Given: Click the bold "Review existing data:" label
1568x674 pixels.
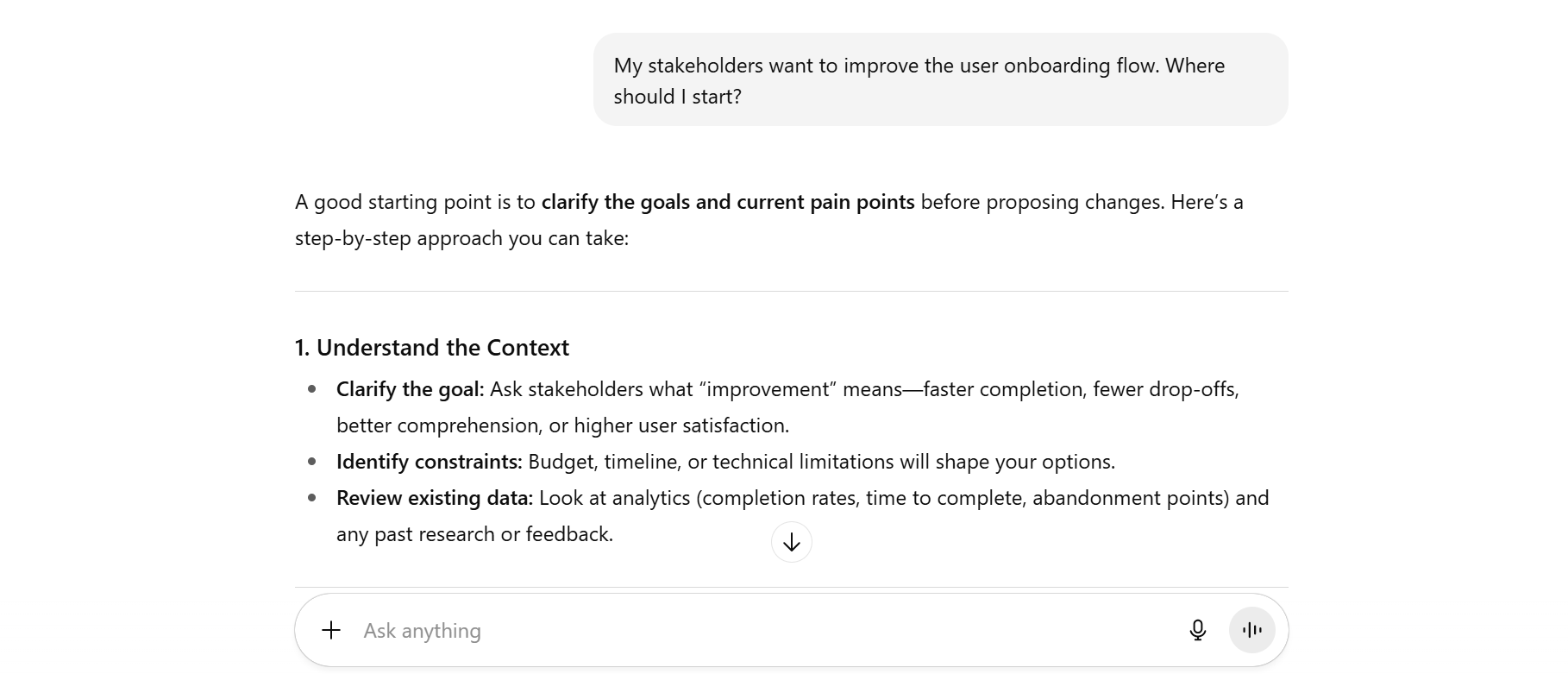Looking at the screenshot, I should point(435,498).
